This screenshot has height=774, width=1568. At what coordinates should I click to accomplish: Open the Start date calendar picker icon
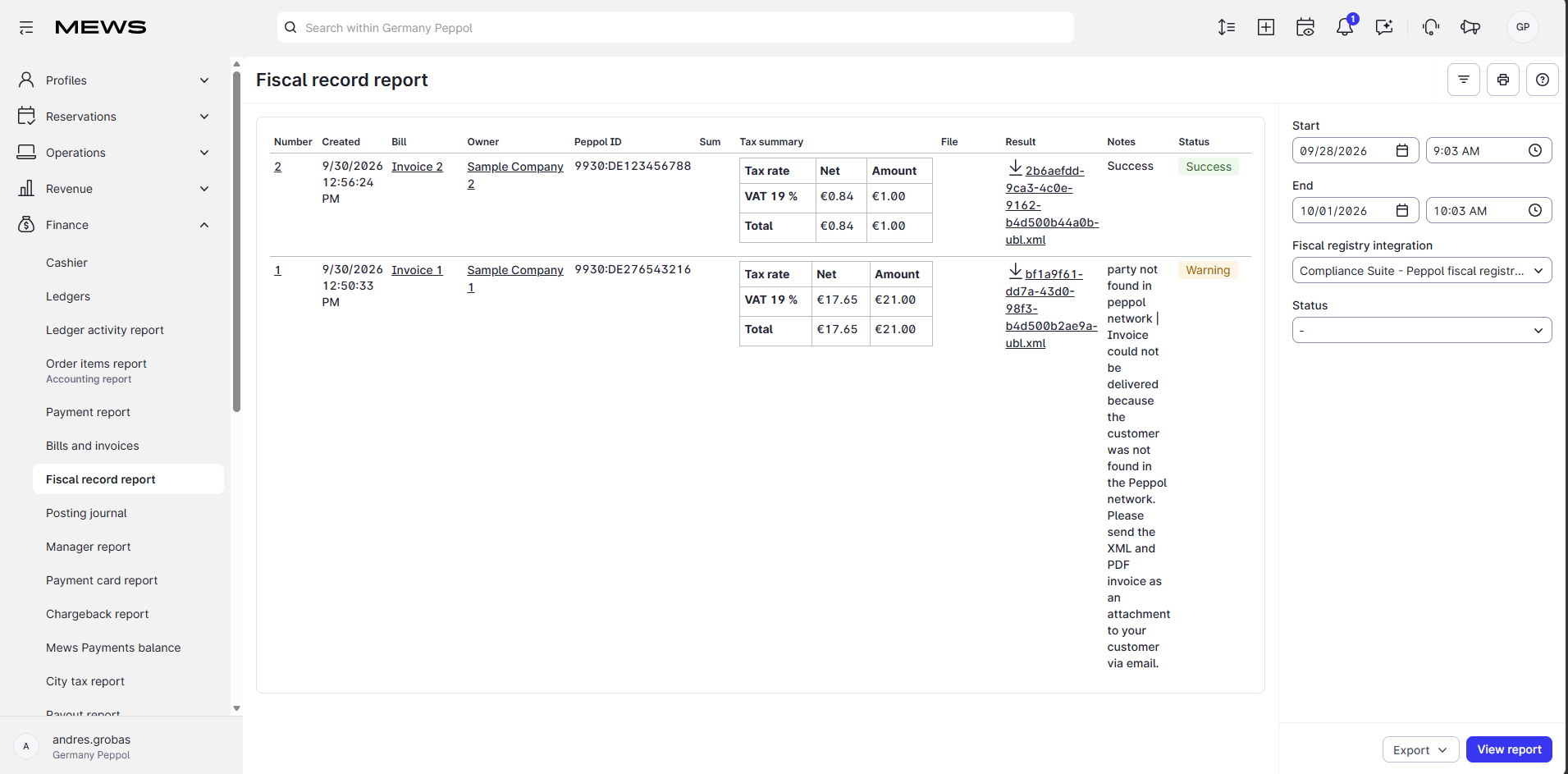tap(1402, 150)
